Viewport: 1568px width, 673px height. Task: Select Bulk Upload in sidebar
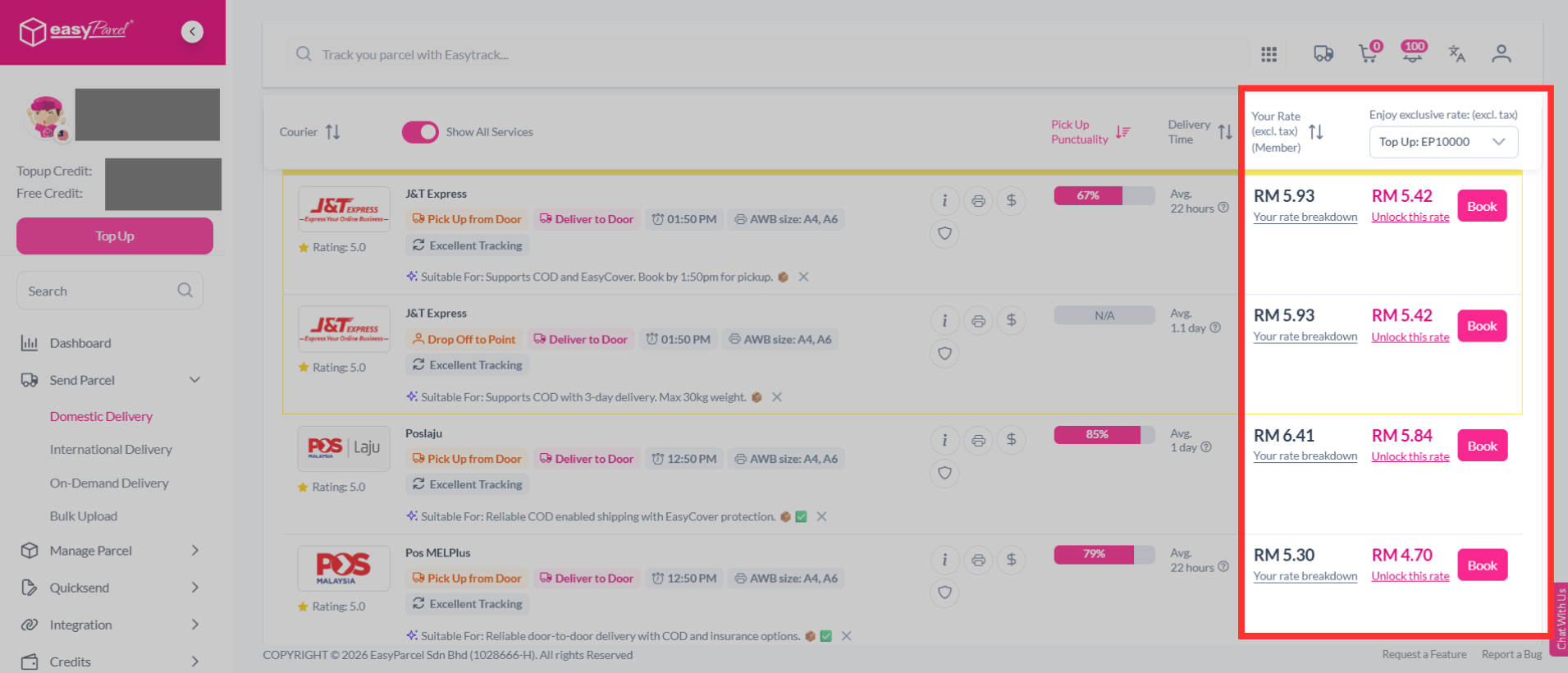pos(84,516)
